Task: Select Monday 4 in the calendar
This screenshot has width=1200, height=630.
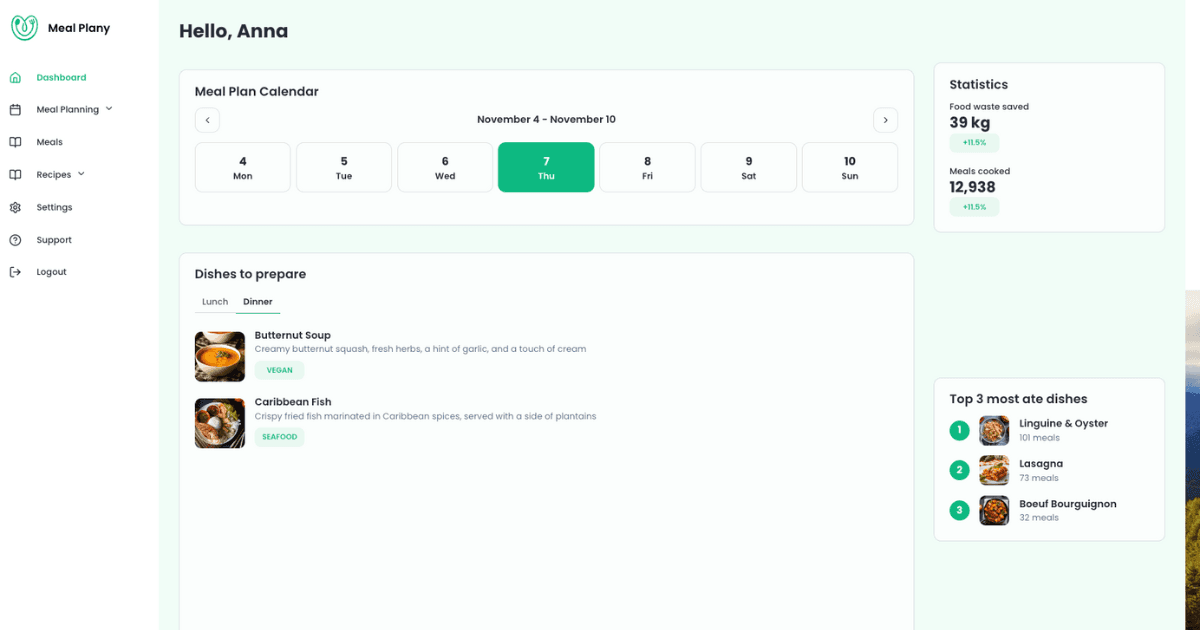Action: coord(243,167)
